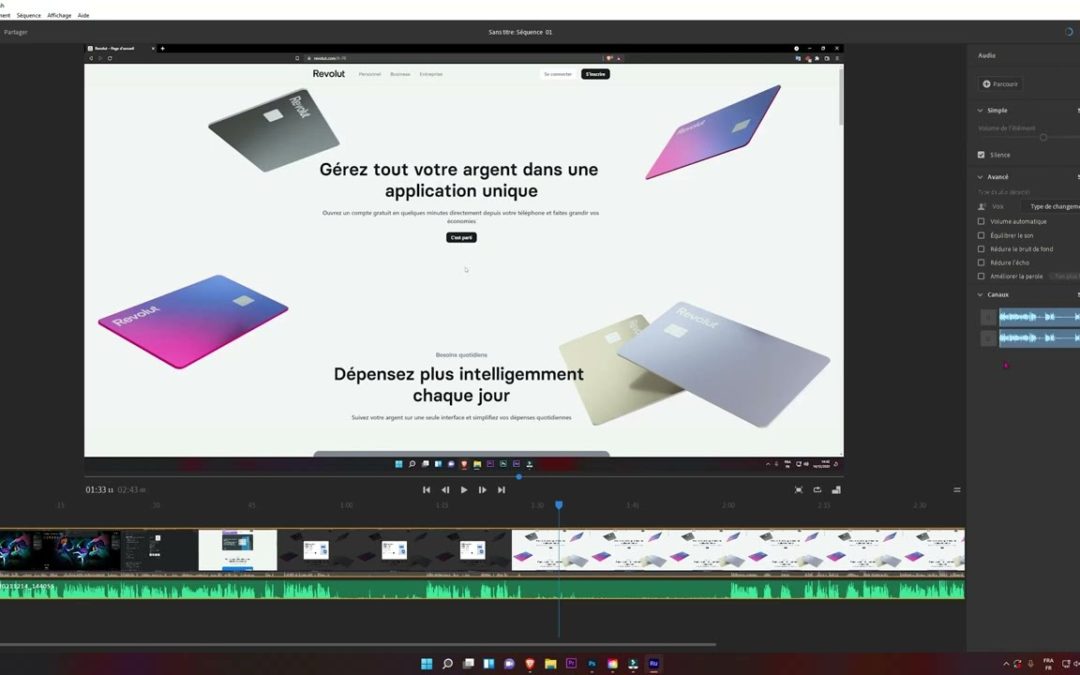Uncheck the Silence checkbox

click(981, 155)
